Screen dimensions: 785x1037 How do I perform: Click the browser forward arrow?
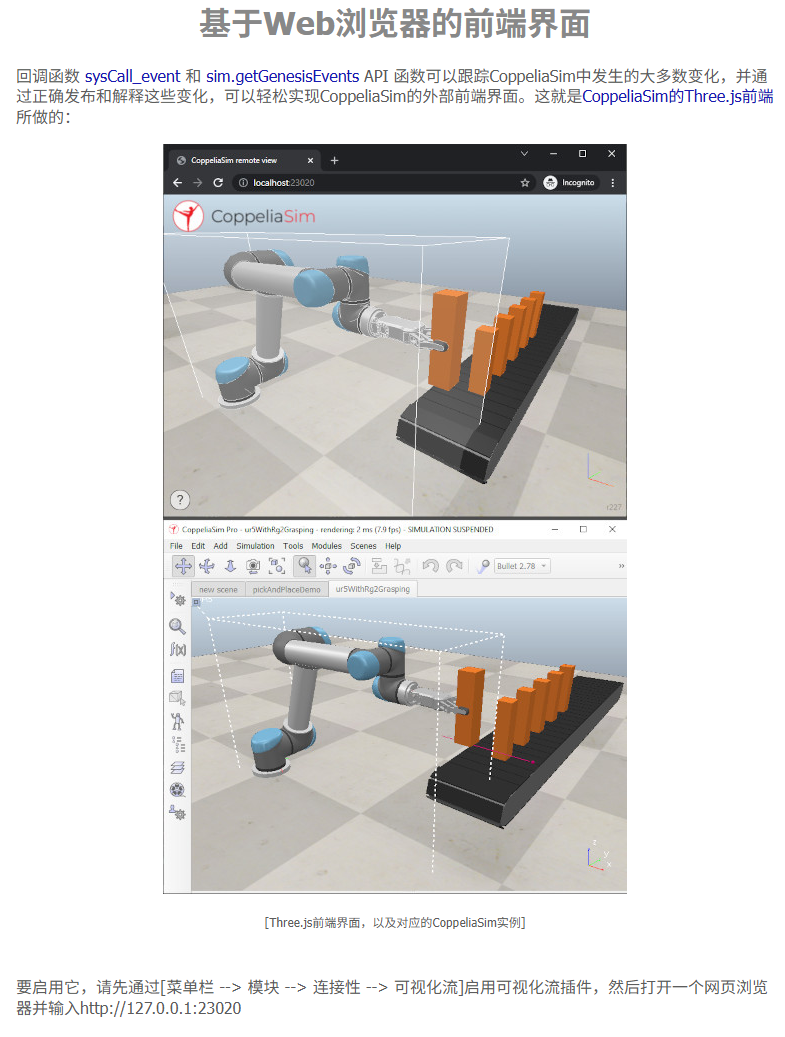pos(197,183)
